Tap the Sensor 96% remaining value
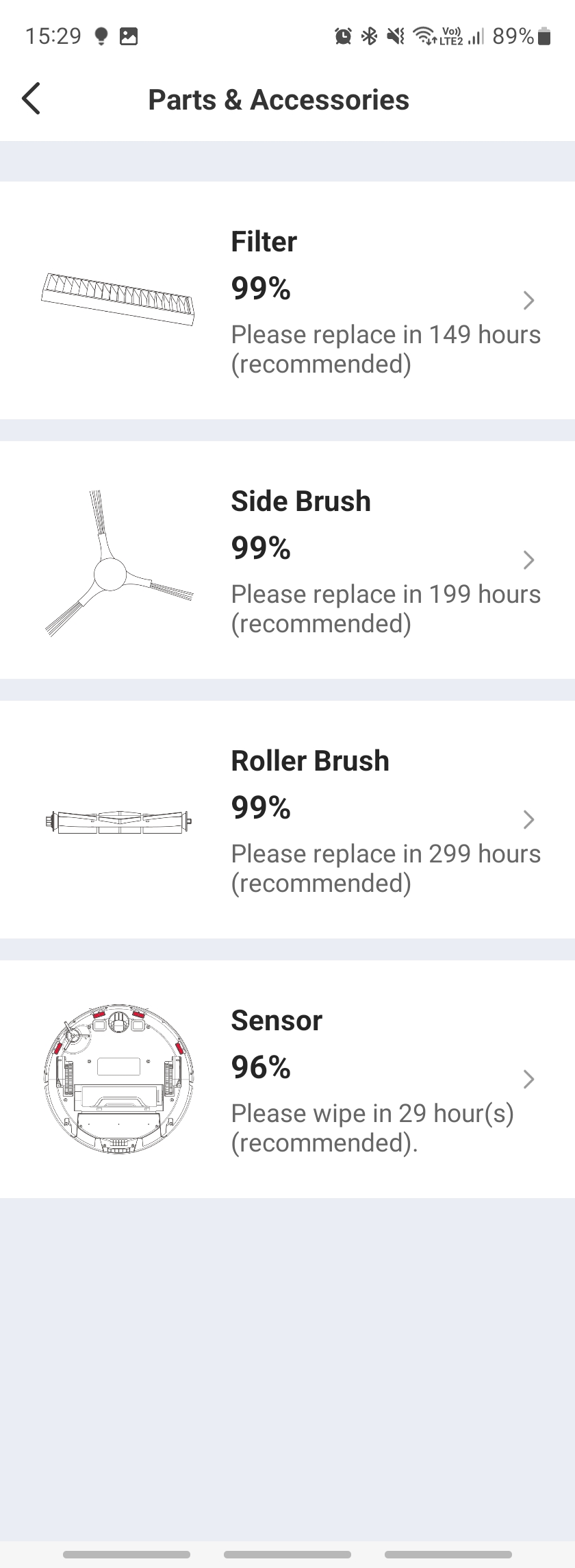 (261, 1067)
